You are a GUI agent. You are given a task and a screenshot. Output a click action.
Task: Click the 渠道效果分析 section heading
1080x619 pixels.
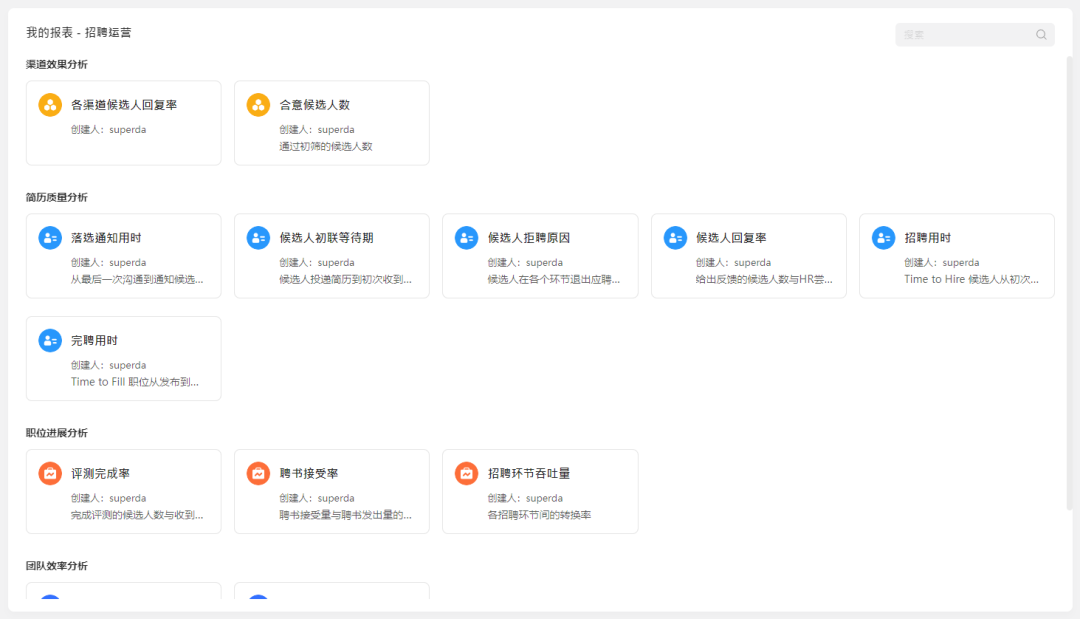coord(55,63)
